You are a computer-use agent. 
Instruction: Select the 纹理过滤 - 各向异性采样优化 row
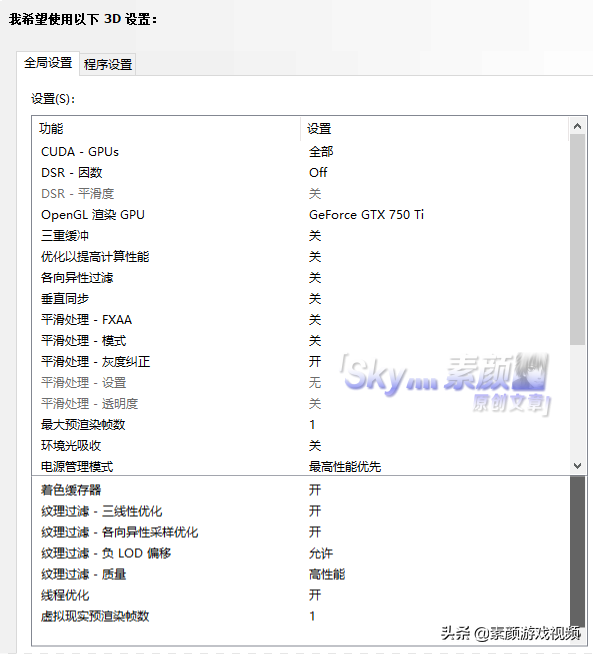[x=301, y=532]
